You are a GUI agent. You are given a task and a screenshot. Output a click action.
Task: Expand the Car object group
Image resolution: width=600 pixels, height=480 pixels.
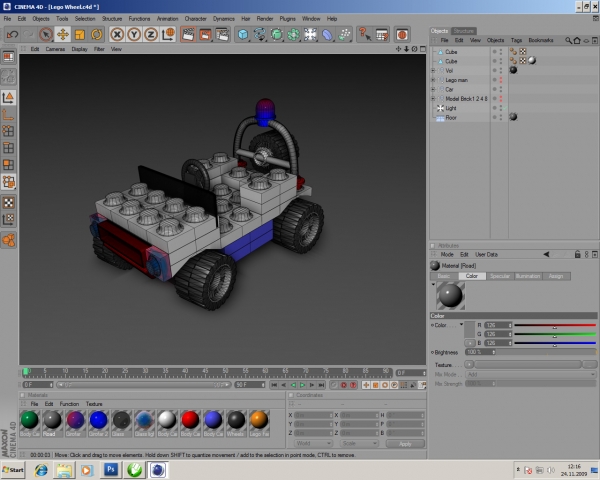tap(433, 89)
